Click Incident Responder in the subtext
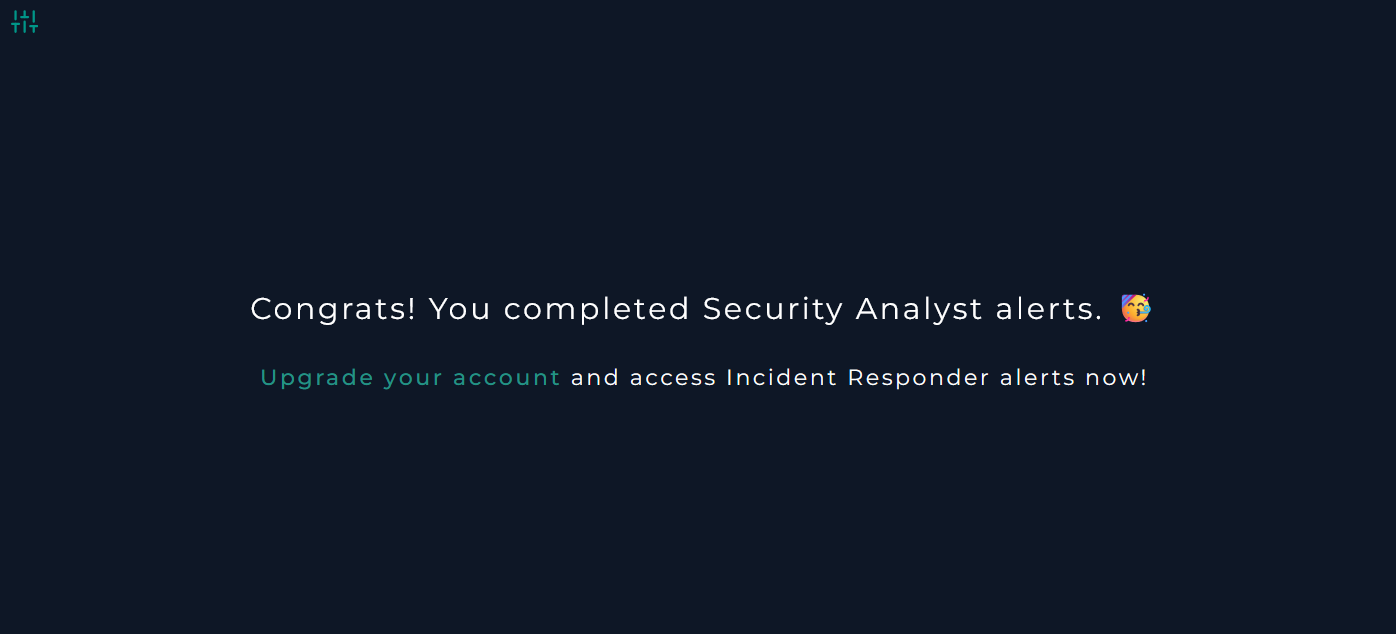Screen dimensions: 1396x634 coord(858,378)
